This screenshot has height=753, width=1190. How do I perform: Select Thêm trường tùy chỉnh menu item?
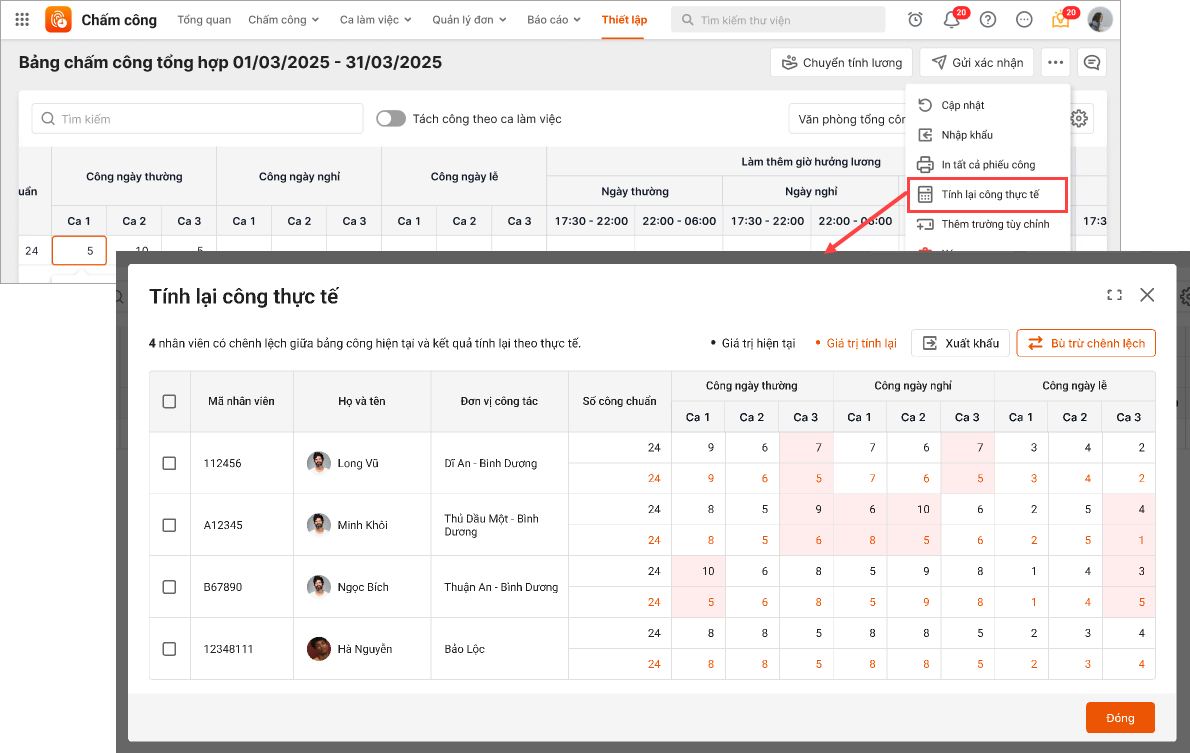click(x=987, y=224)
